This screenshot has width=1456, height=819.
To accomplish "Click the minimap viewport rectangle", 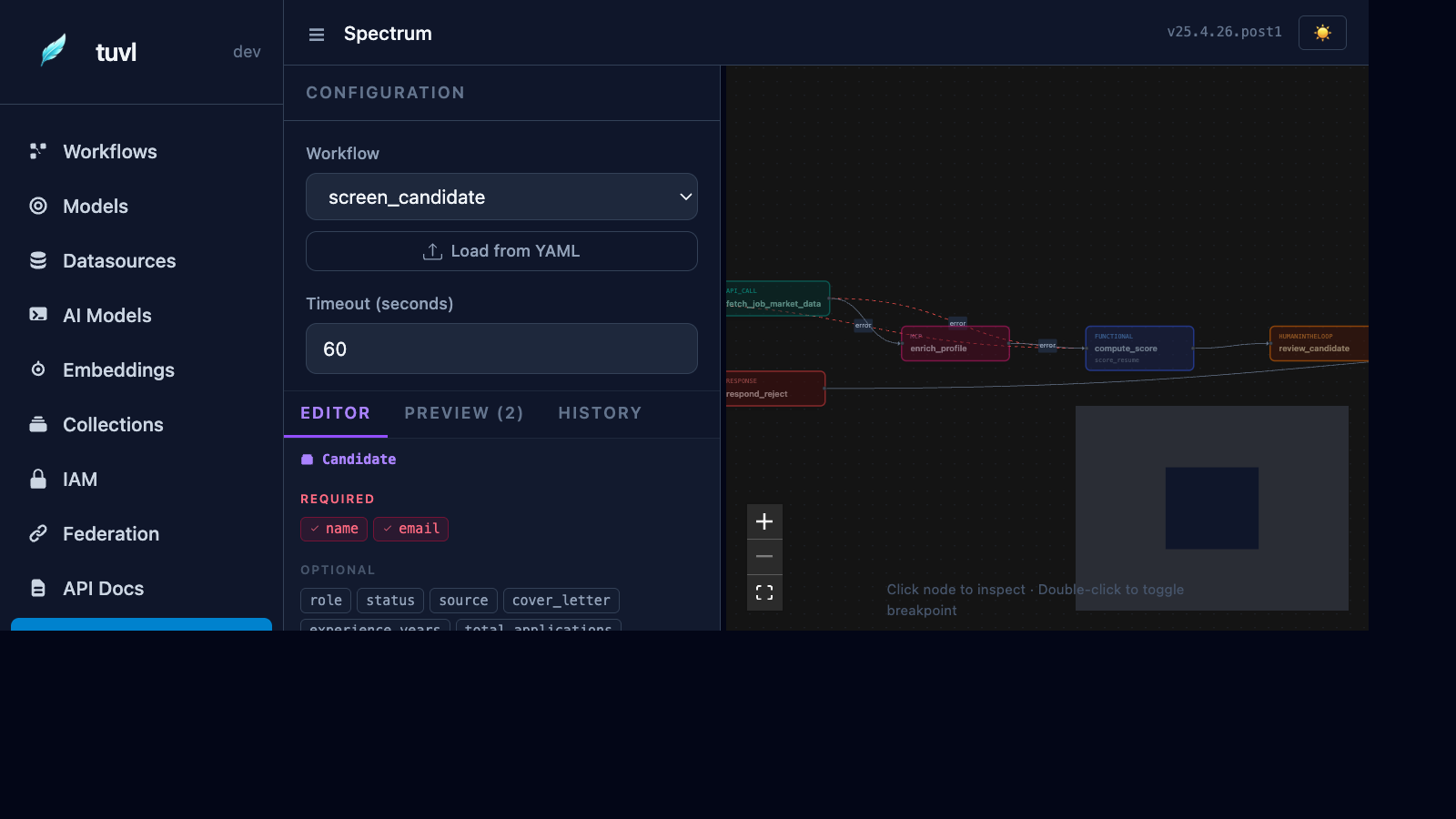I will [x=1212, y=508].
